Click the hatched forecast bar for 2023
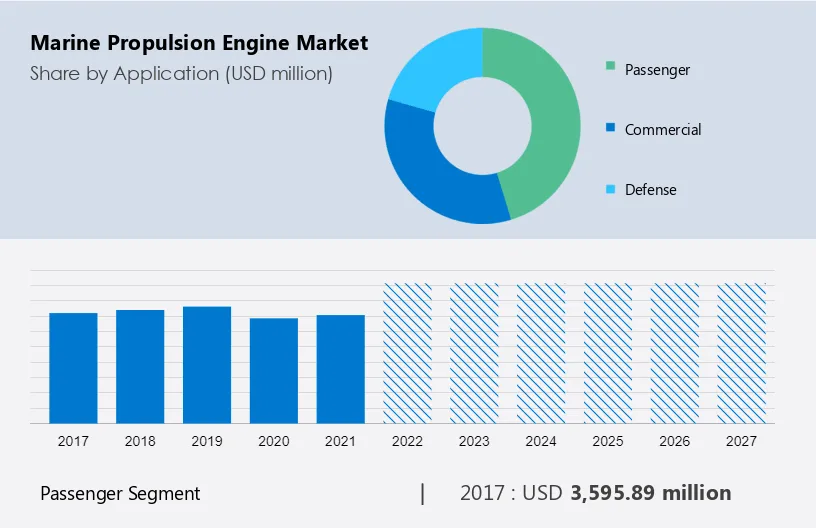This screenshot has width=816, height=528. pyautogui.click(x=474, y=353)
